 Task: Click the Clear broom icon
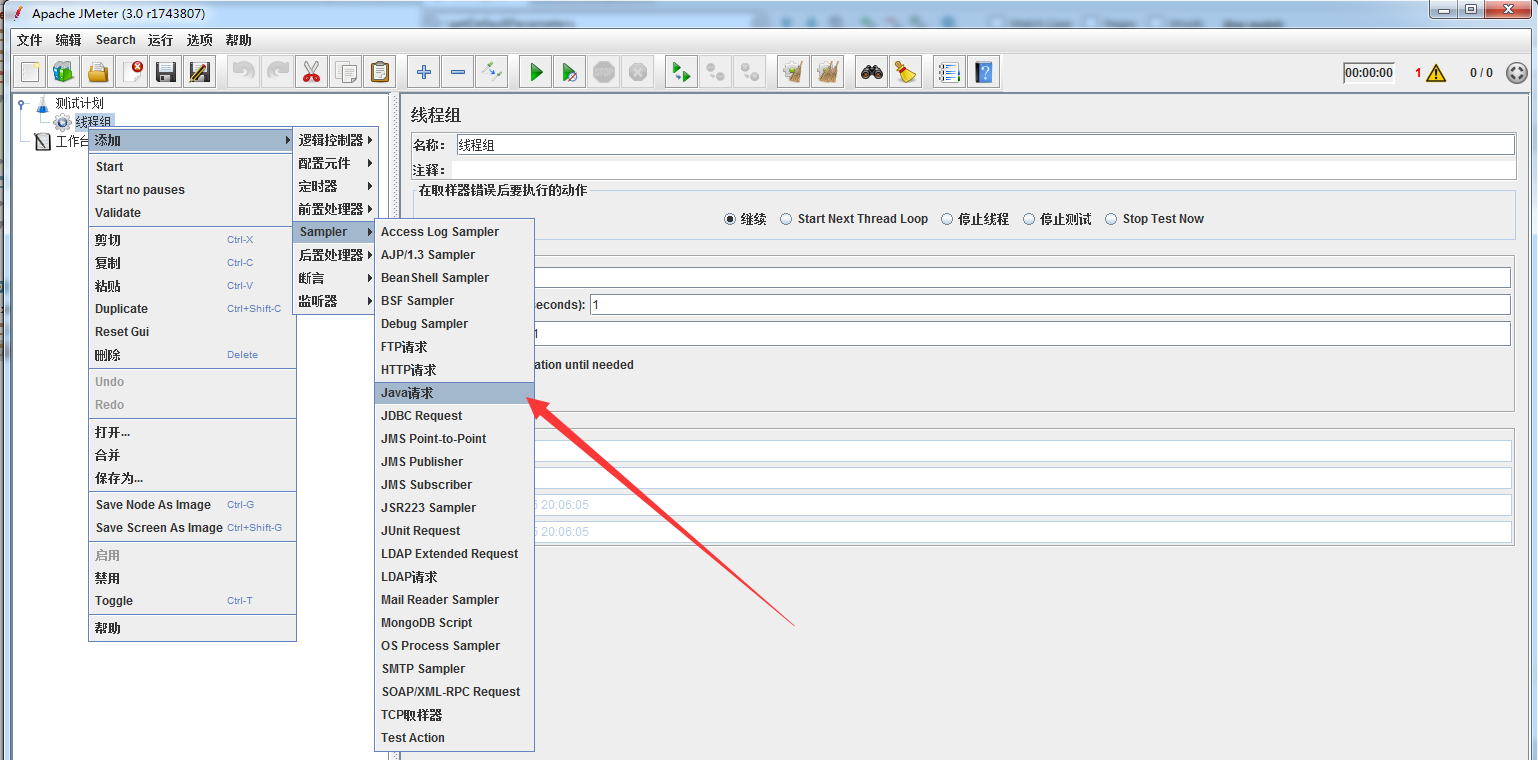(794, 72)
